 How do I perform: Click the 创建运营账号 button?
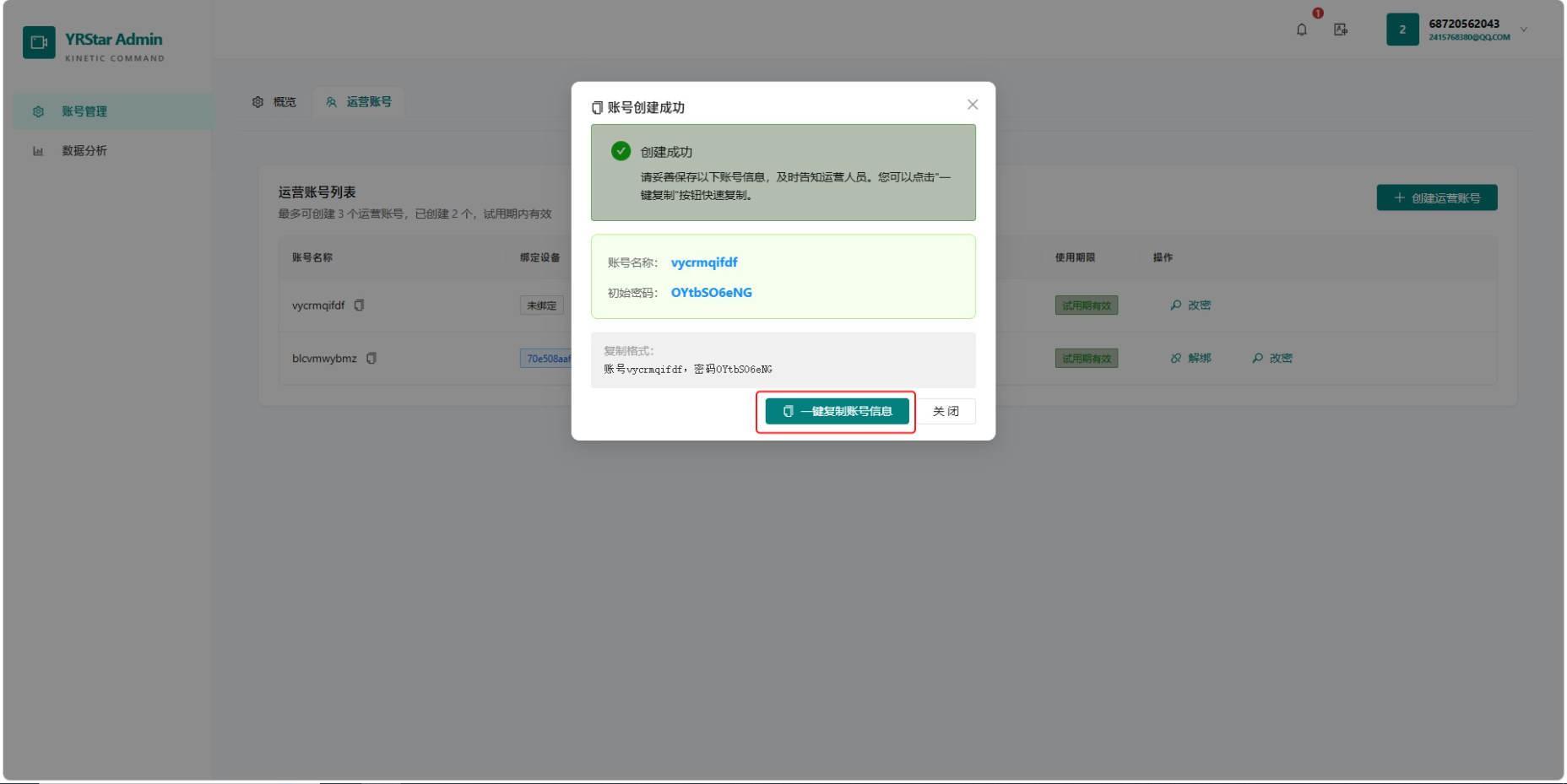(1436, 197)
